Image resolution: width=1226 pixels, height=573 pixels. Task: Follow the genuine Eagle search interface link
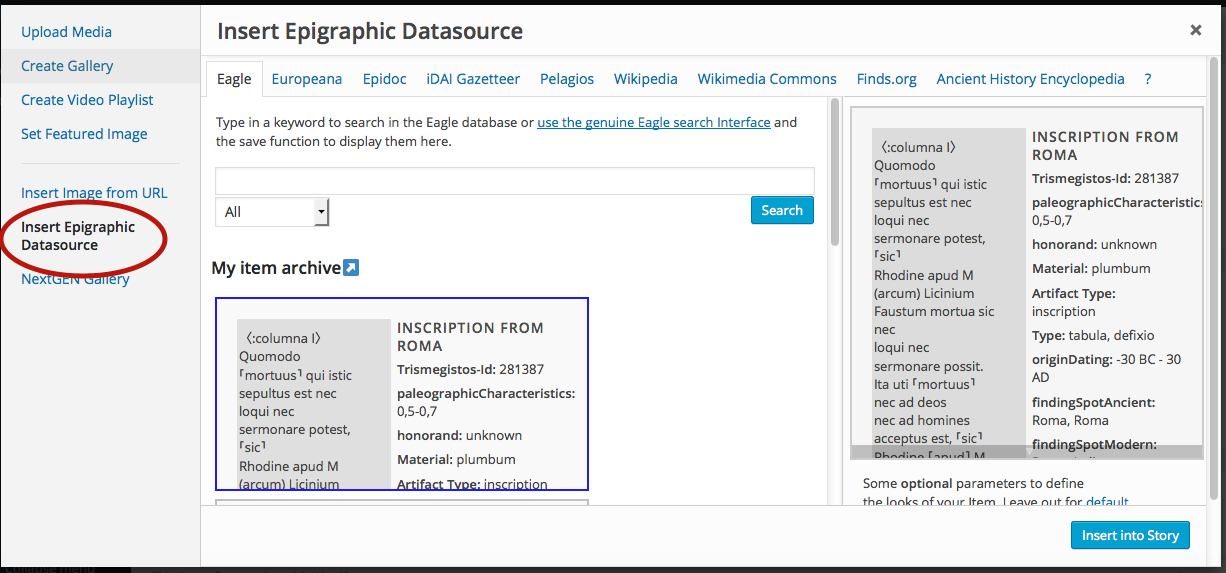tap(654, 122)
